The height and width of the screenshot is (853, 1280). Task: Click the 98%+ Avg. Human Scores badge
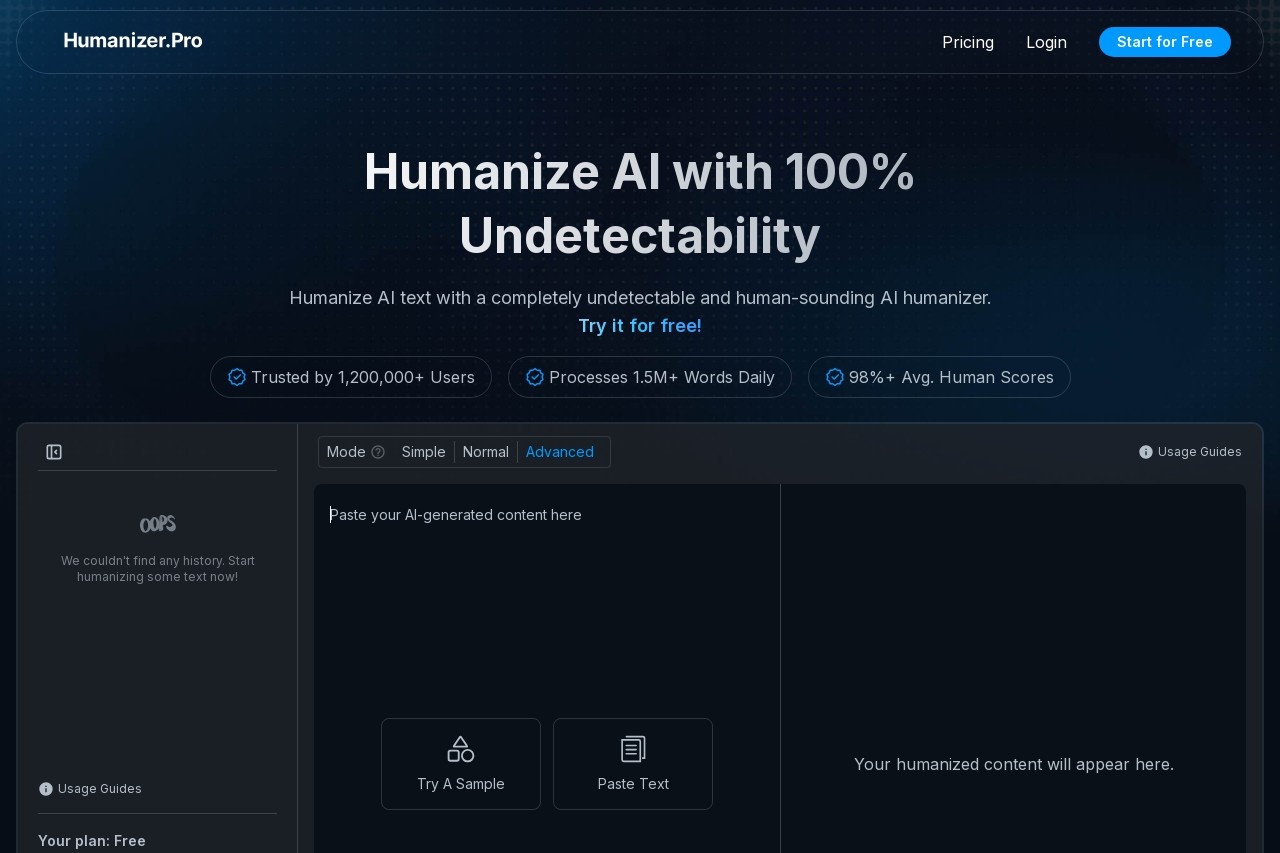[x=939, y=377]
